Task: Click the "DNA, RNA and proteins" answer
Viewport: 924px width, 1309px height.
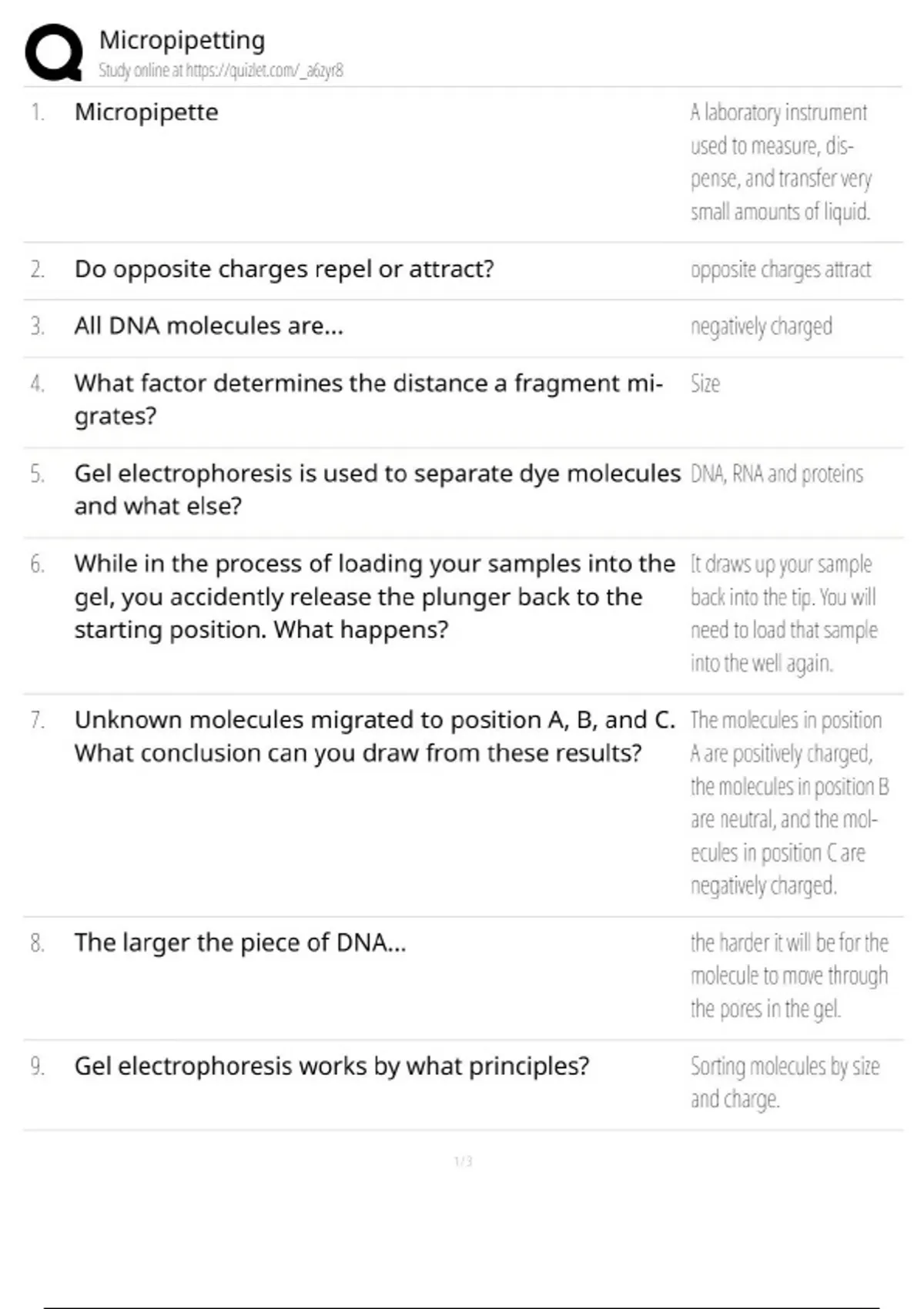Action: [x=776, y=474]
